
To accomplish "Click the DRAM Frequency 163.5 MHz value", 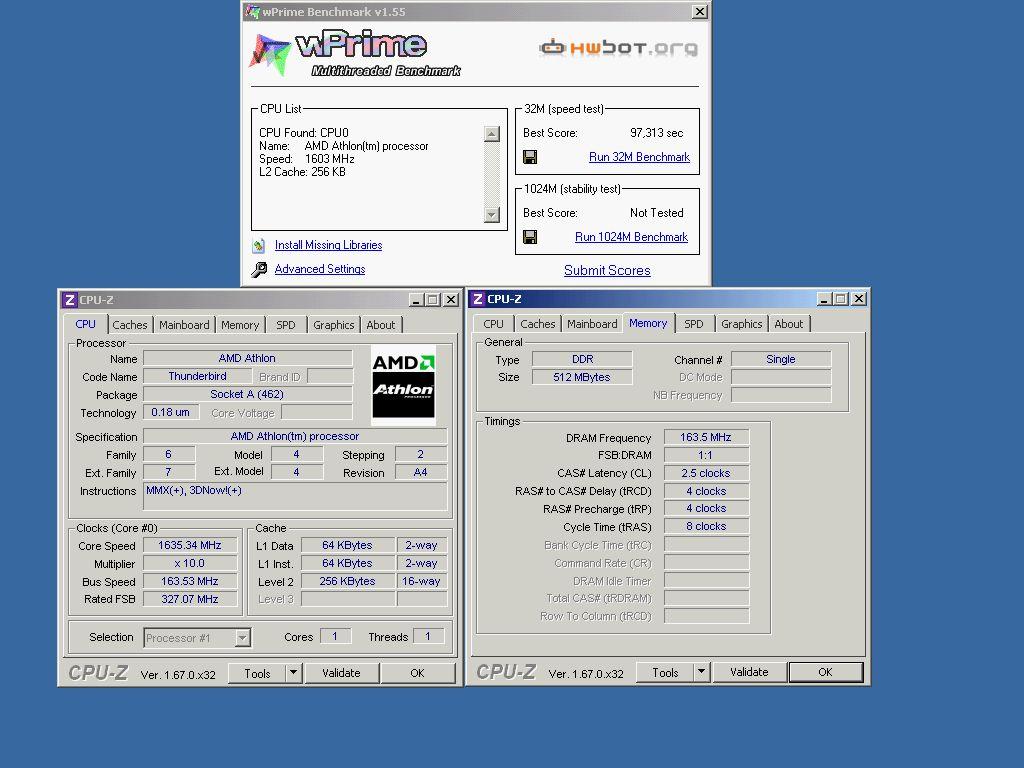I will tap(706, 438).
